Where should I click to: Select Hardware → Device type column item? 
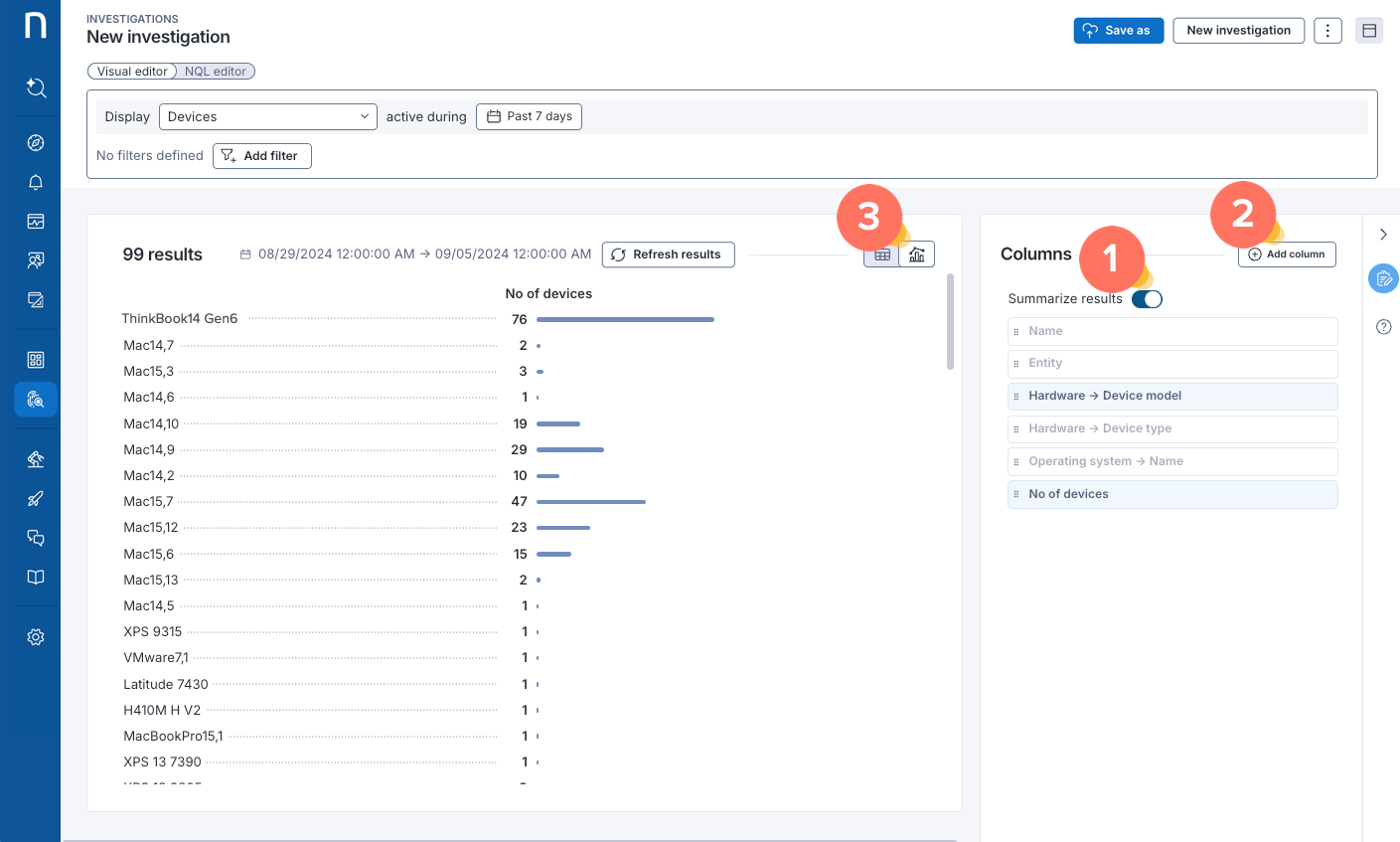coord(1172,428)
